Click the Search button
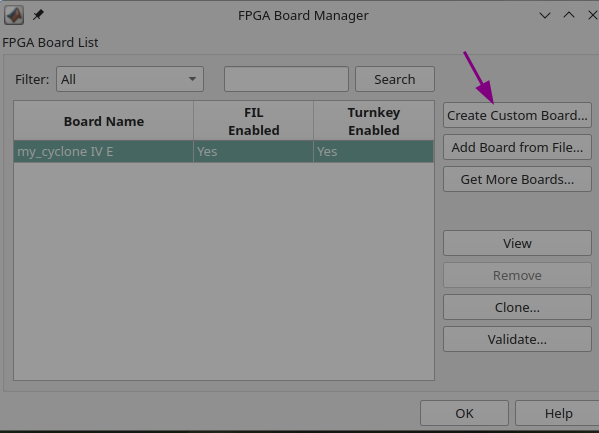 (x=395, y=79)
